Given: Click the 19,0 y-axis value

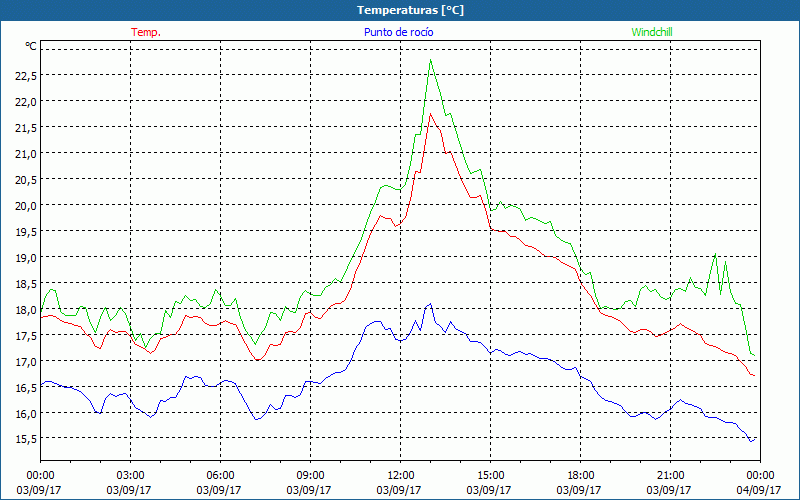Looking at the screenshot, I should tap(26, 257).
